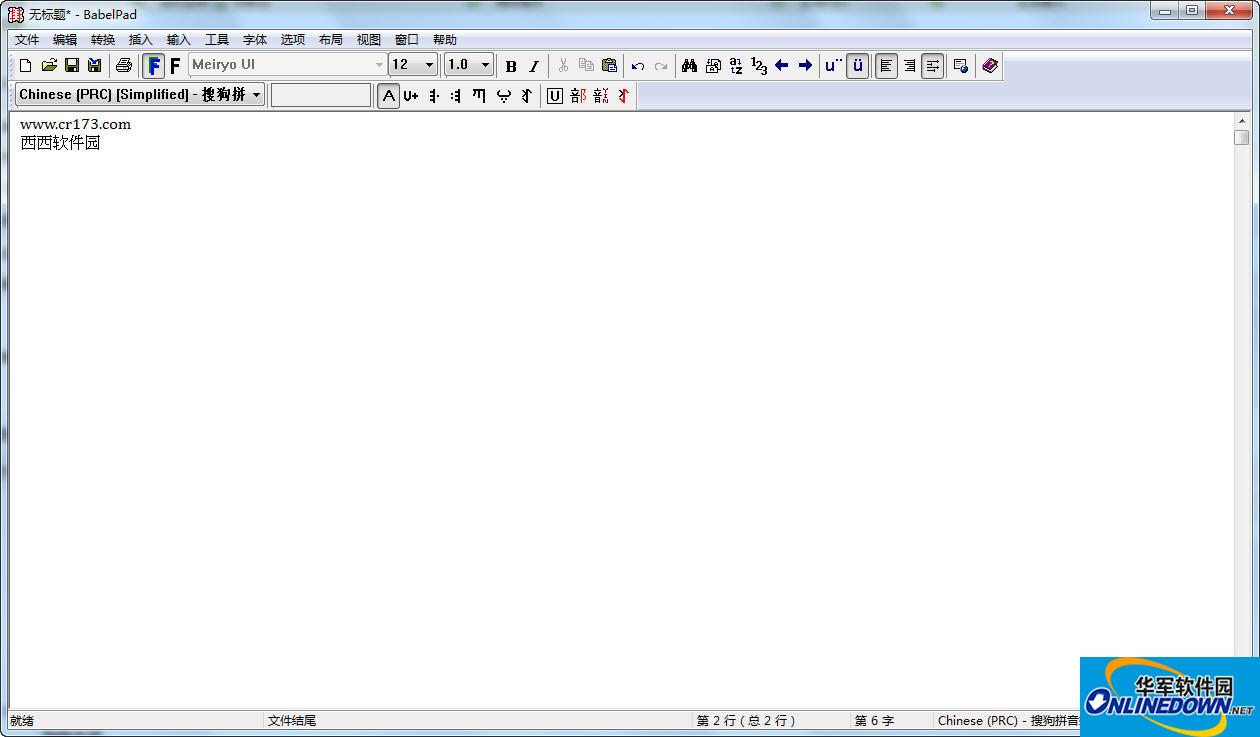Screen dimensions: 1260x737
Task: Open the 文件 menu
Action: click(27, 40)
